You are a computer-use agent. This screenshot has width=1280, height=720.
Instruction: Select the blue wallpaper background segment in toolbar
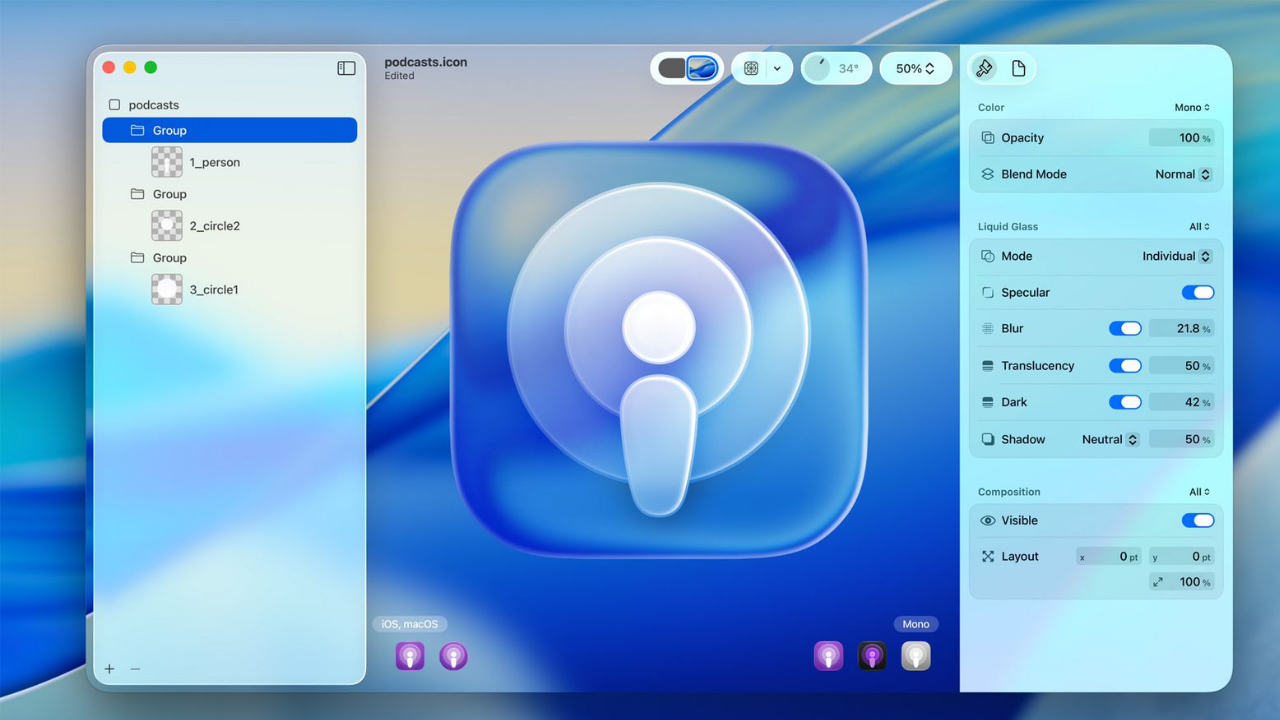702,68
